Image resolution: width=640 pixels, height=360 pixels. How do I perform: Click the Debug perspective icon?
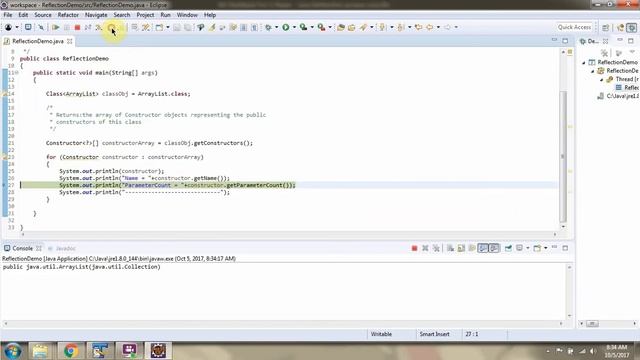coord(631,27)
